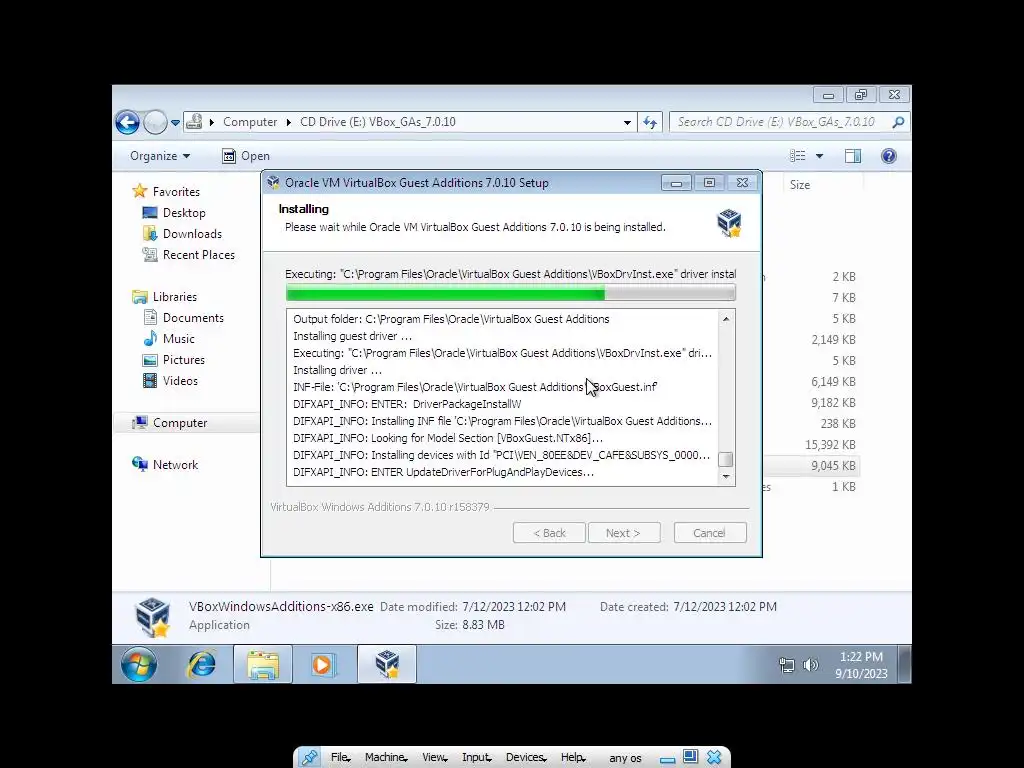Open the VirtualBox File menu
The width and height of the screenshot is (1024, 768).
[340, 758]
